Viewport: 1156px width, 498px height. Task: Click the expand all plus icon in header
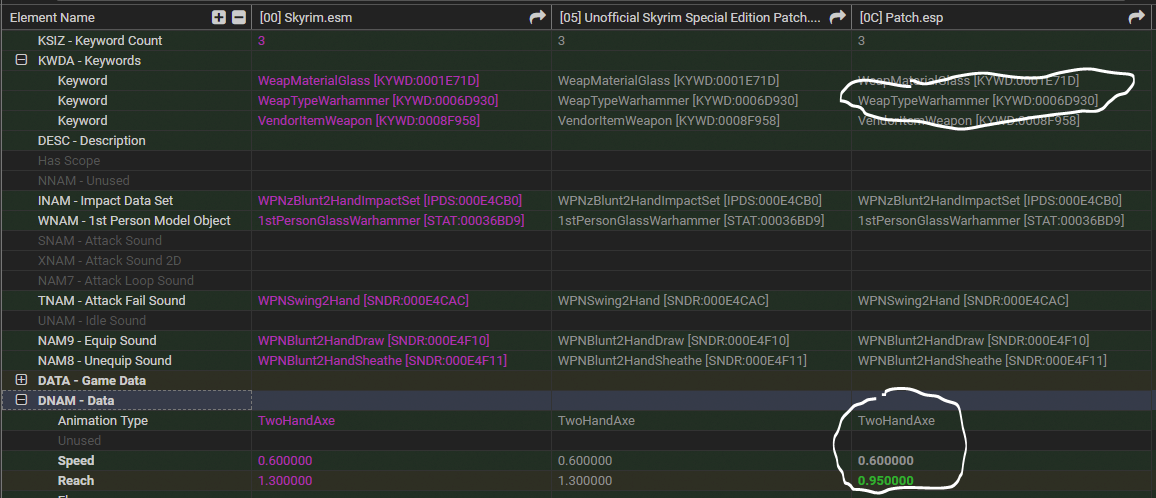(219, 17)
